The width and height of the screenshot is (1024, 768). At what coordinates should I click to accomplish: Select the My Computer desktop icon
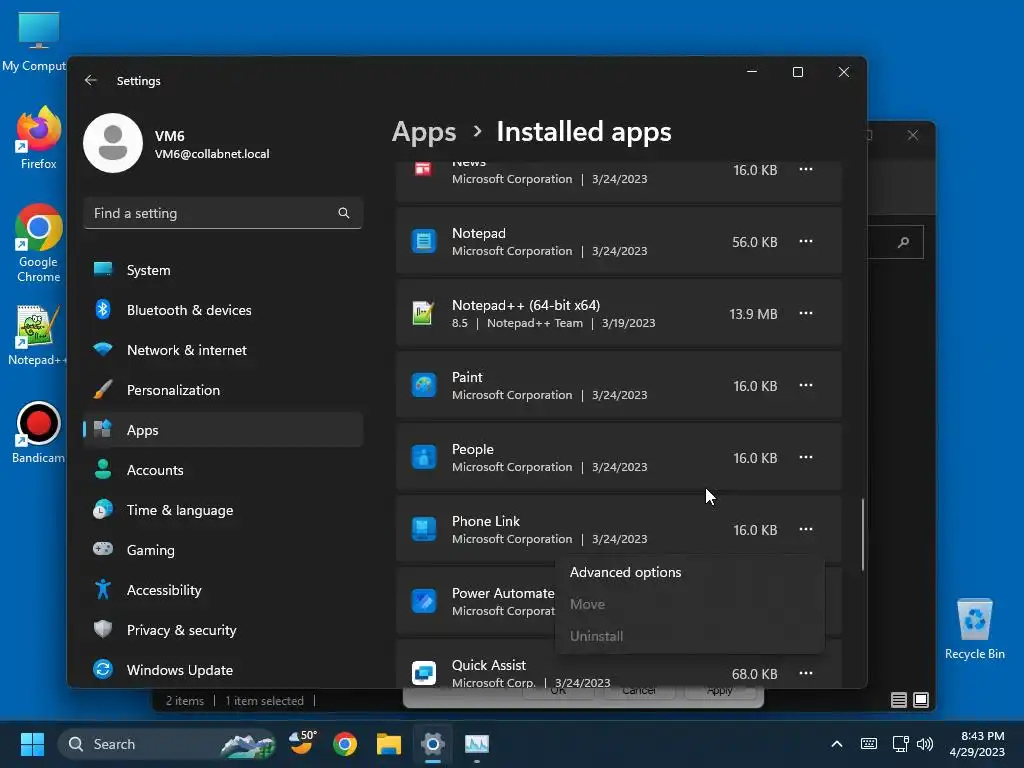(x=34, y=41)
